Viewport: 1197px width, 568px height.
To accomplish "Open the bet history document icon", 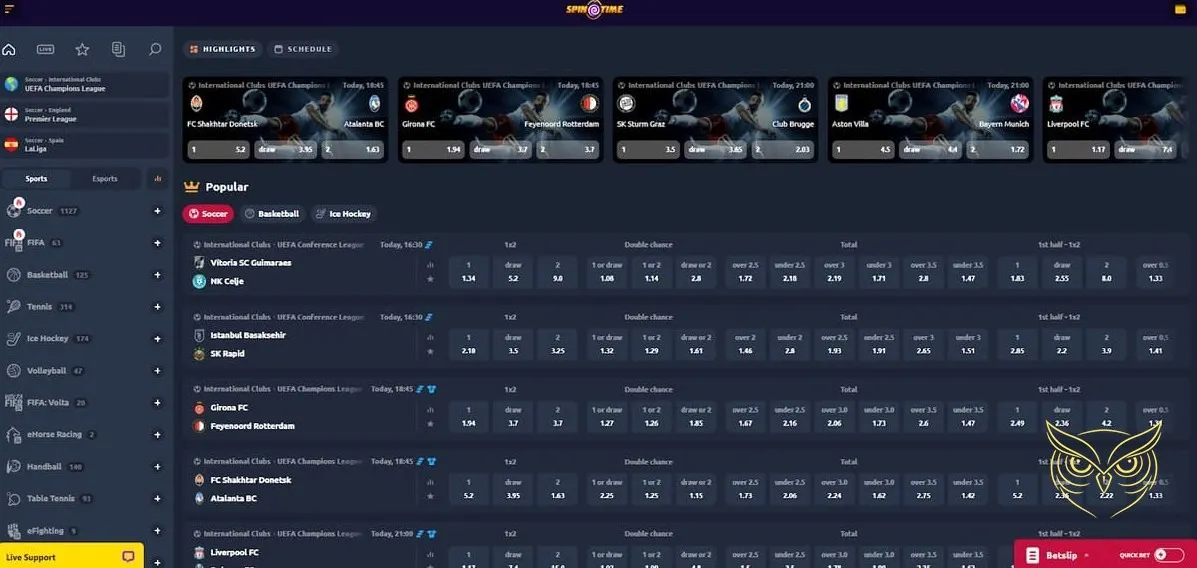I will 118,50.
